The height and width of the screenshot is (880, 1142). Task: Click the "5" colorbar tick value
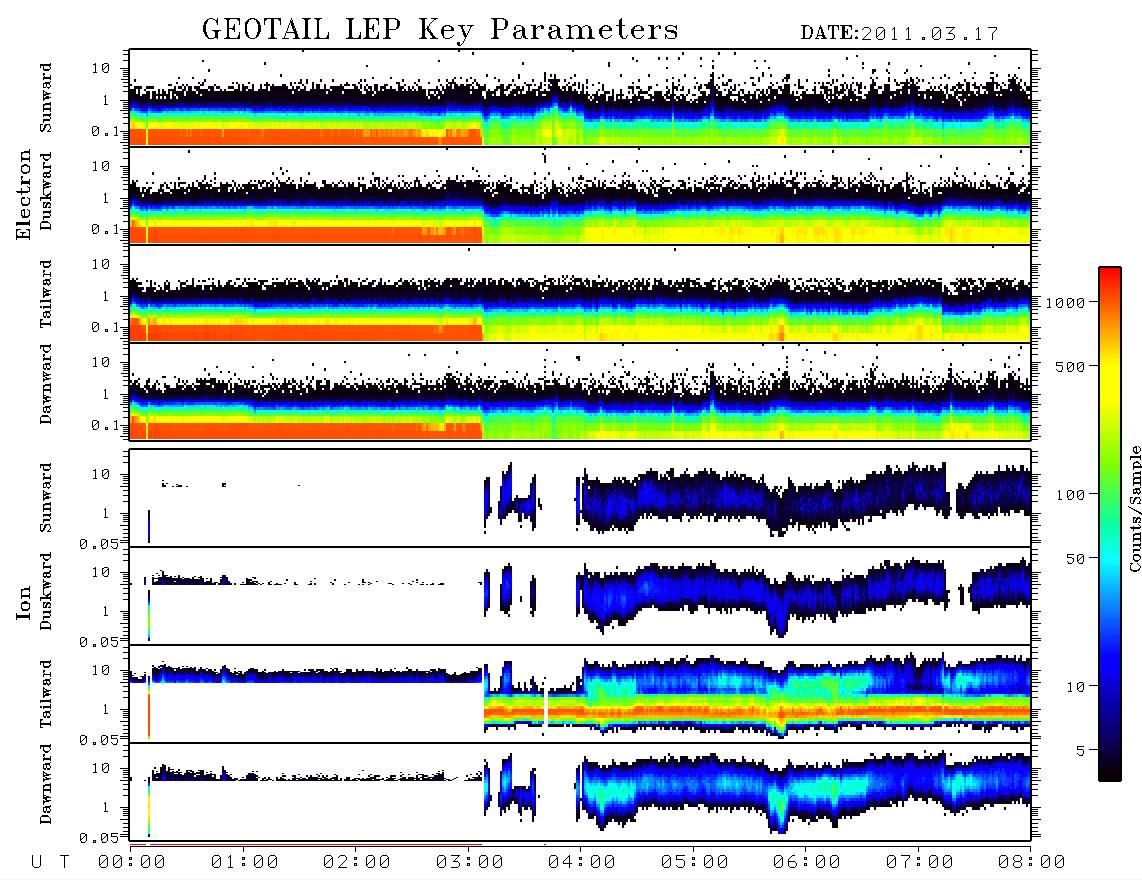click(1080, 751)
